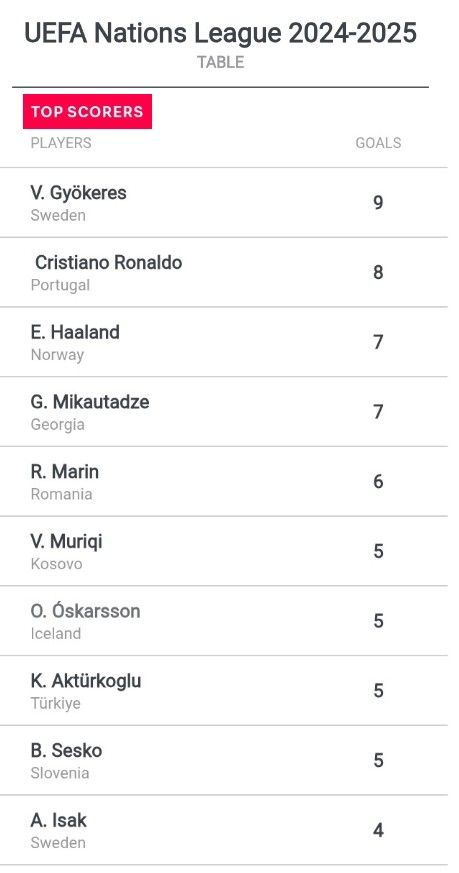
Task: Click Portugal team label under Ronaldo
Action: click(x=60, y=285)
